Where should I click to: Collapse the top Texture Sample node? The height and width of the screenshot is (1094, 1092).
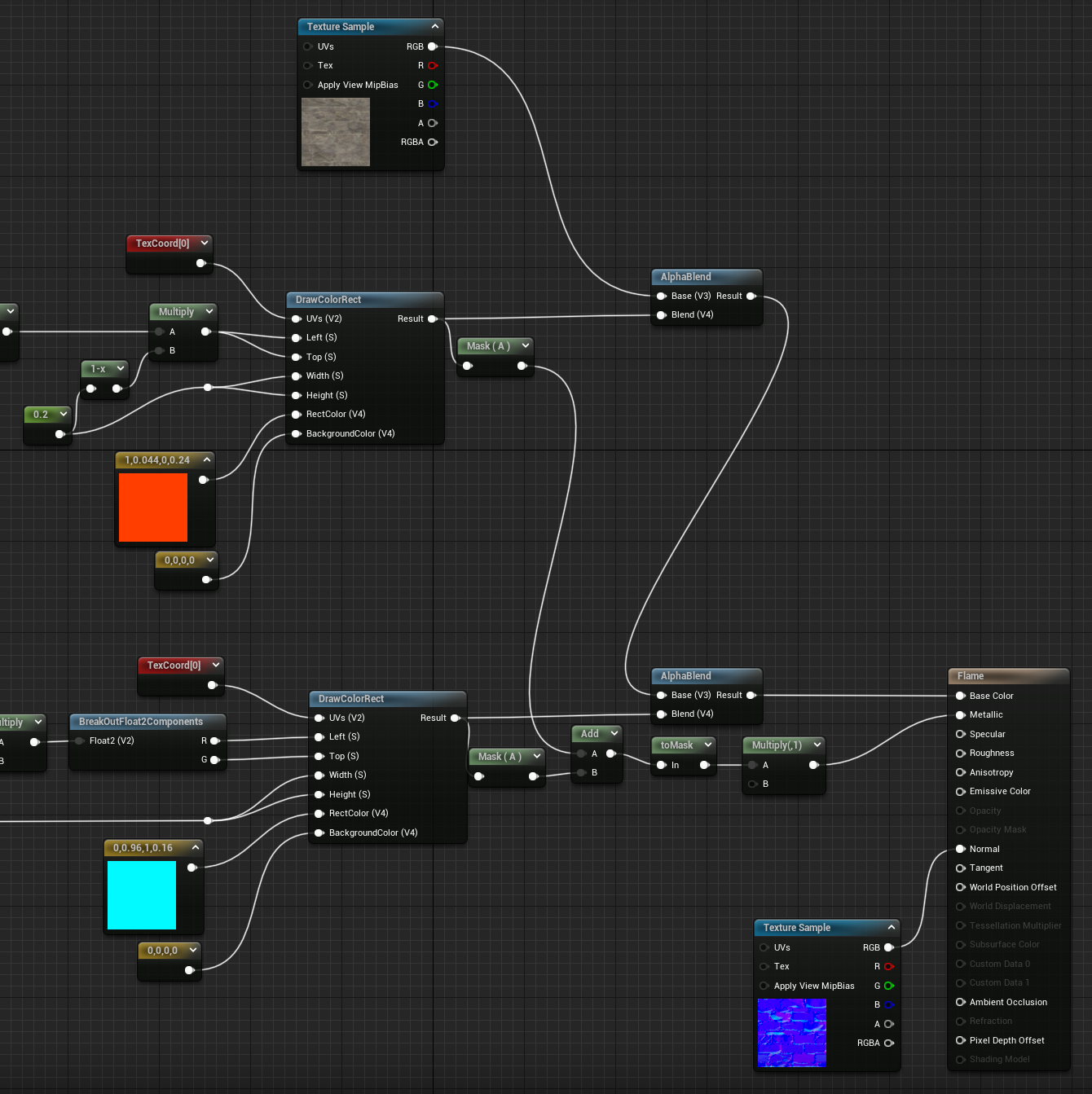click(x=435, y=26)
